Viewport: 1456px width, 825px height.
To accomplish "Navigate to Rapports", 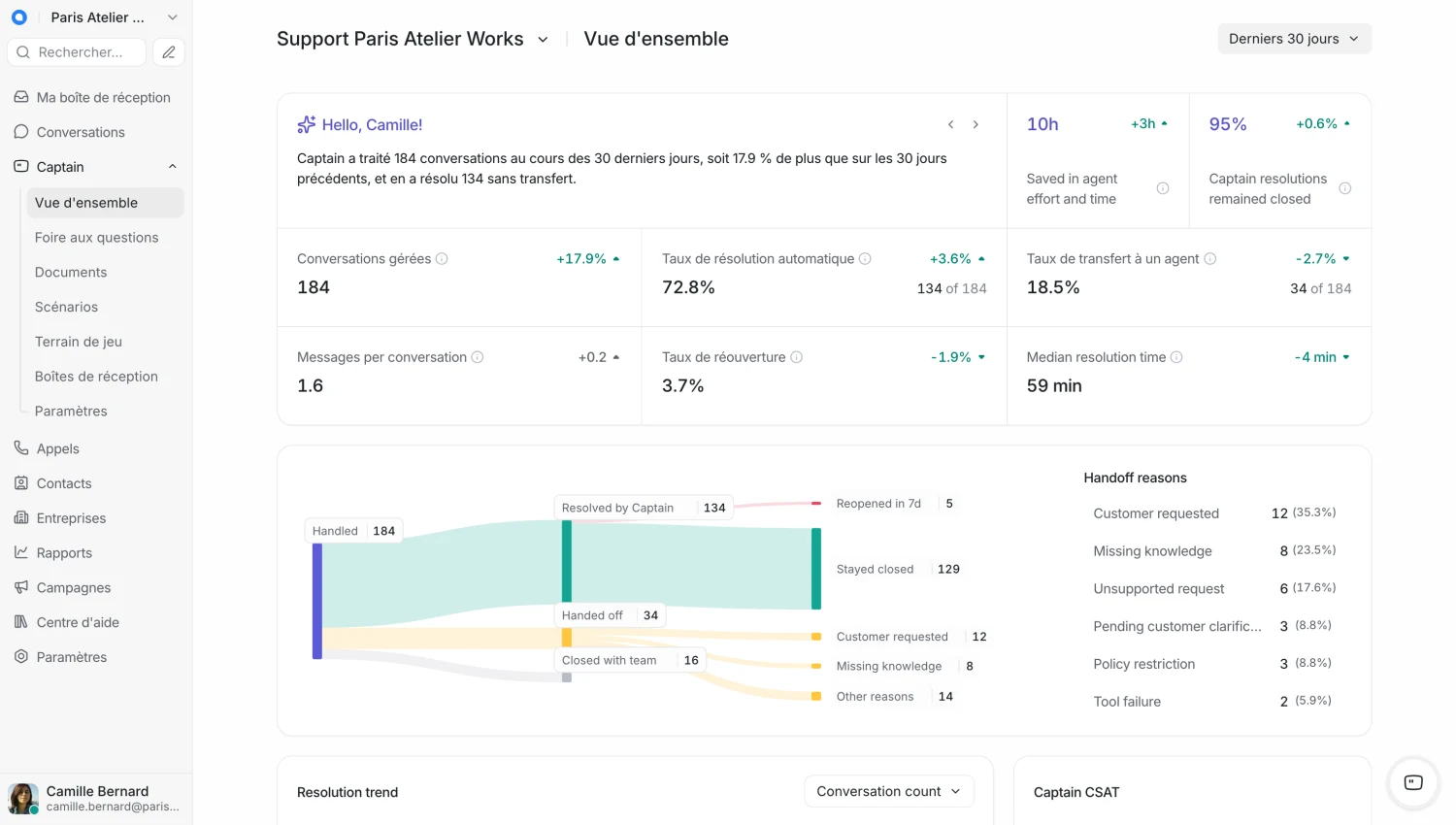I will (95, 553).
